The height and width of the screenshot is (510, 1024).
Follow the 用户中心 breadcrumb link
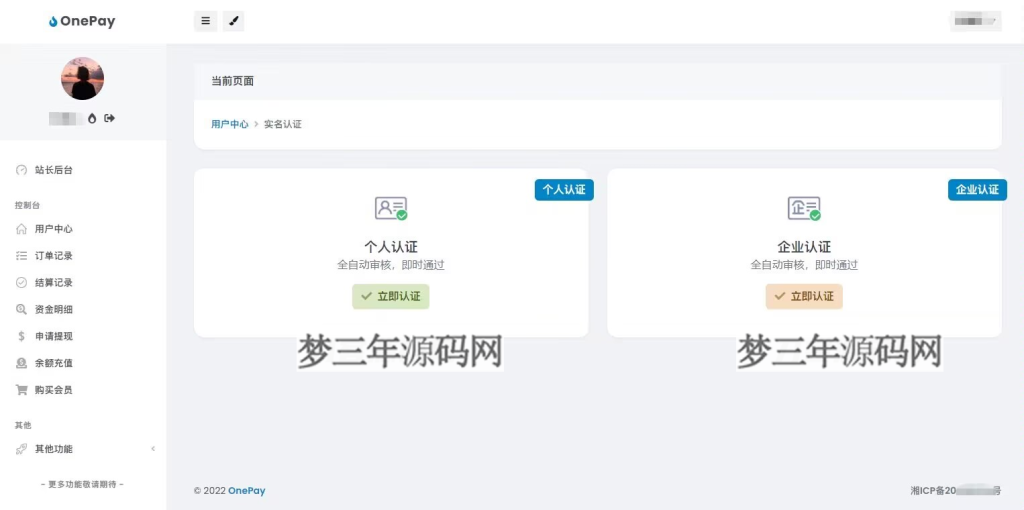[x=230, y=124]
